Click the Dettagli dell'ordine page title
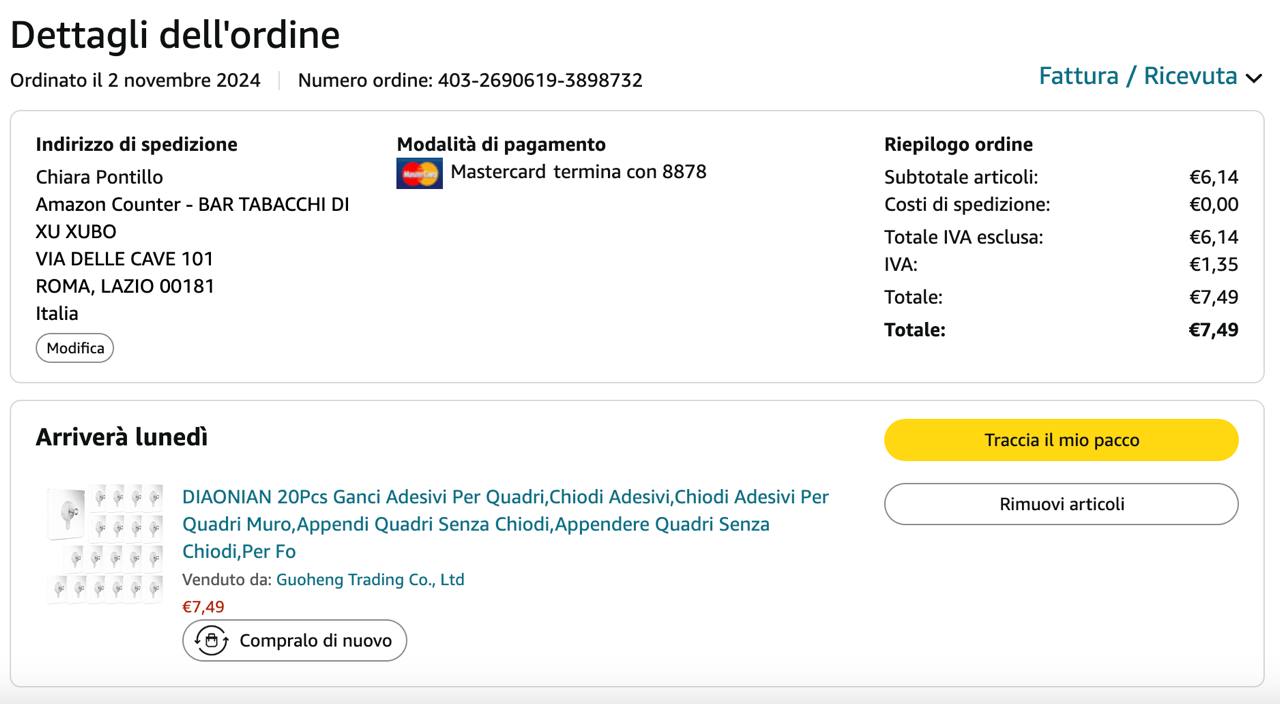Image resolution: width=1280 pixels, height=704 pixels. 175,35
